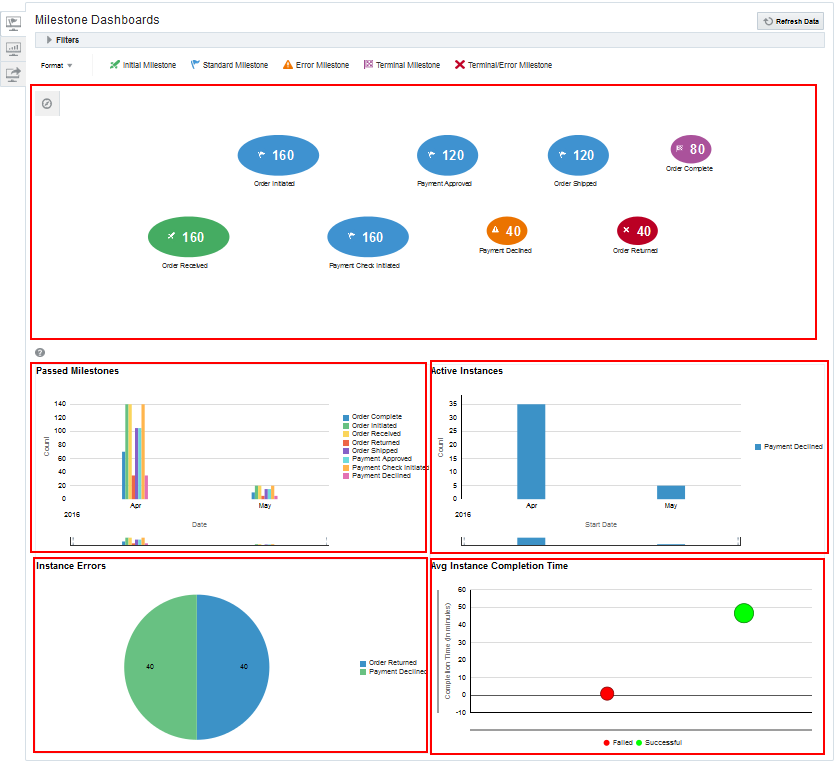This screenshot has height=764, width=837.
Task: Open the chart dashboard sidebar icon
Action: [x=13, y=49]
